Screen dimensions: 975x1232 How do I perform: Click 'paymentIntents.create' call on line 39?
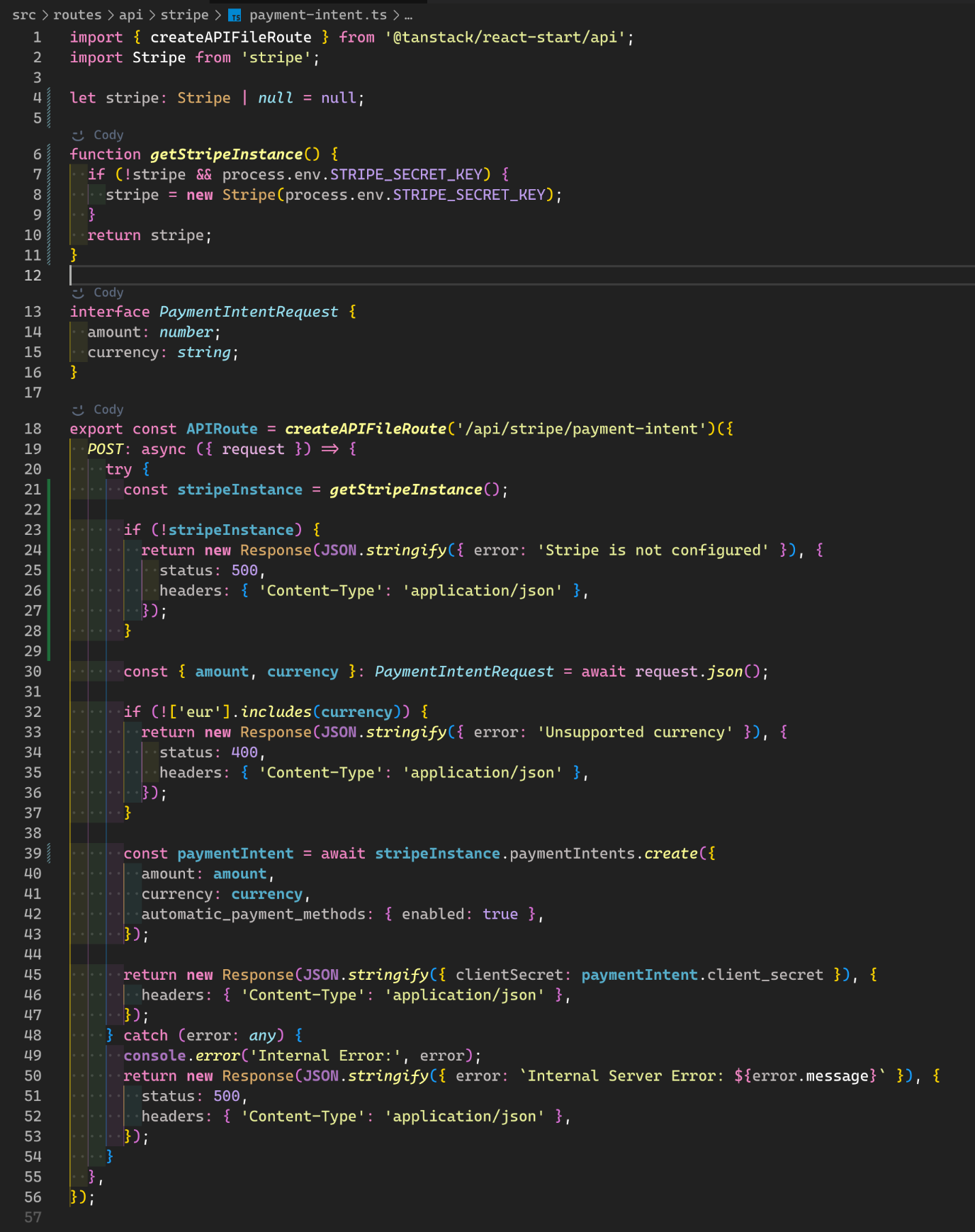pos(603,854)
